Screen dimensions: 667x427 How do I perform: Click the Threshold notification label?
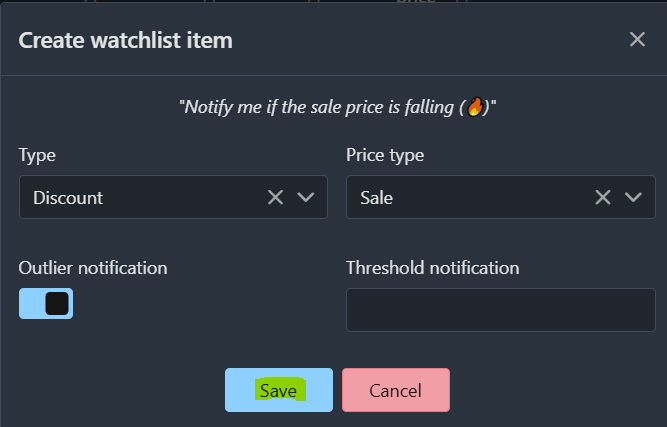(432, 268)
